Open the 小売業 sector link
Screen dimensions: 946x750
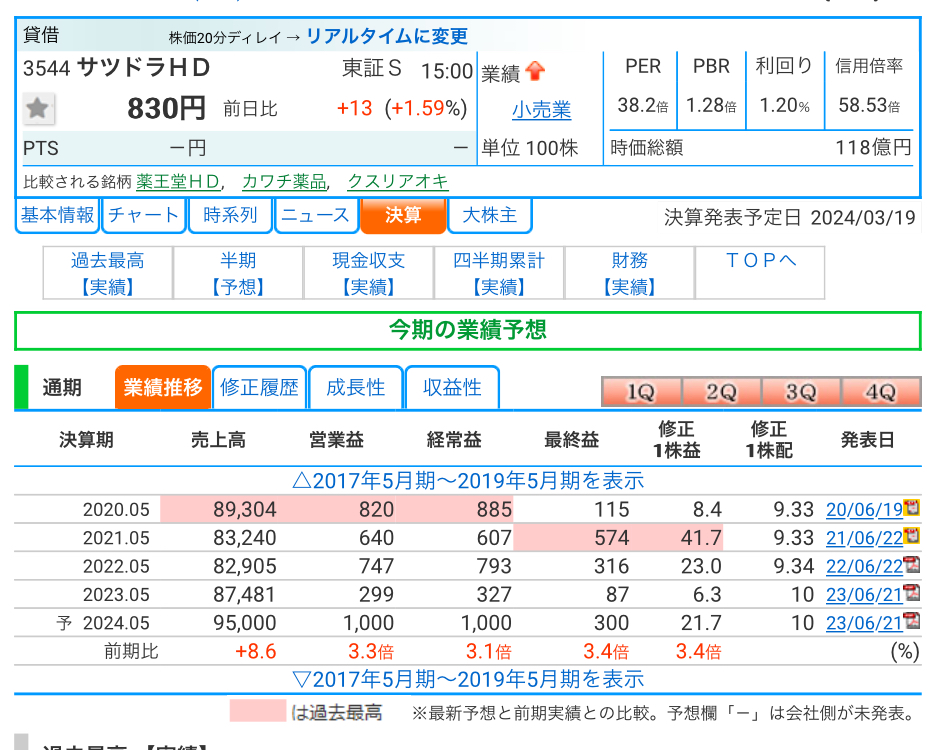[541, 110]
